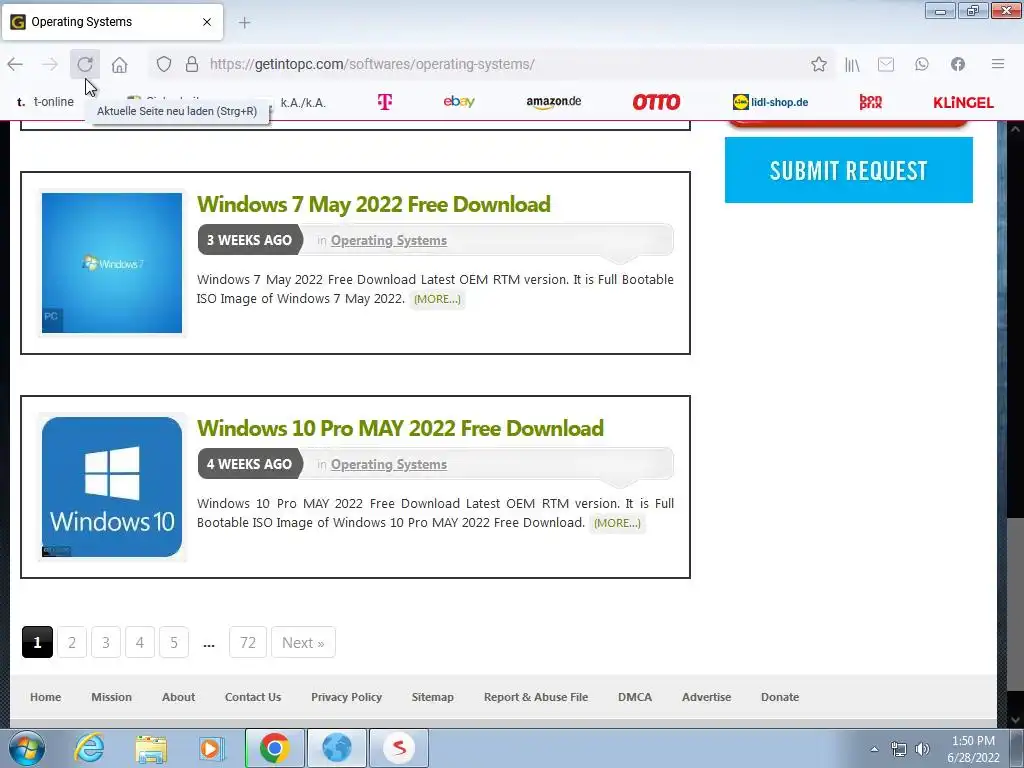The width and height of the screenshot is (1024, 768).
Task: Click (MORE...) on the Windows 7 post
Action: (437, 299)
